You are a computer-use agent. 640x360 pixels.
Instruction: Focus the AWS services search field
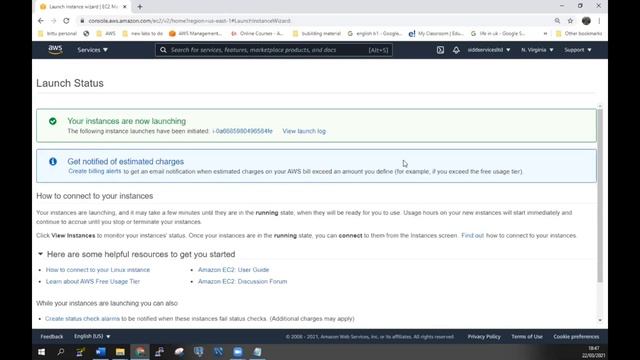click(x=273, y=50)
